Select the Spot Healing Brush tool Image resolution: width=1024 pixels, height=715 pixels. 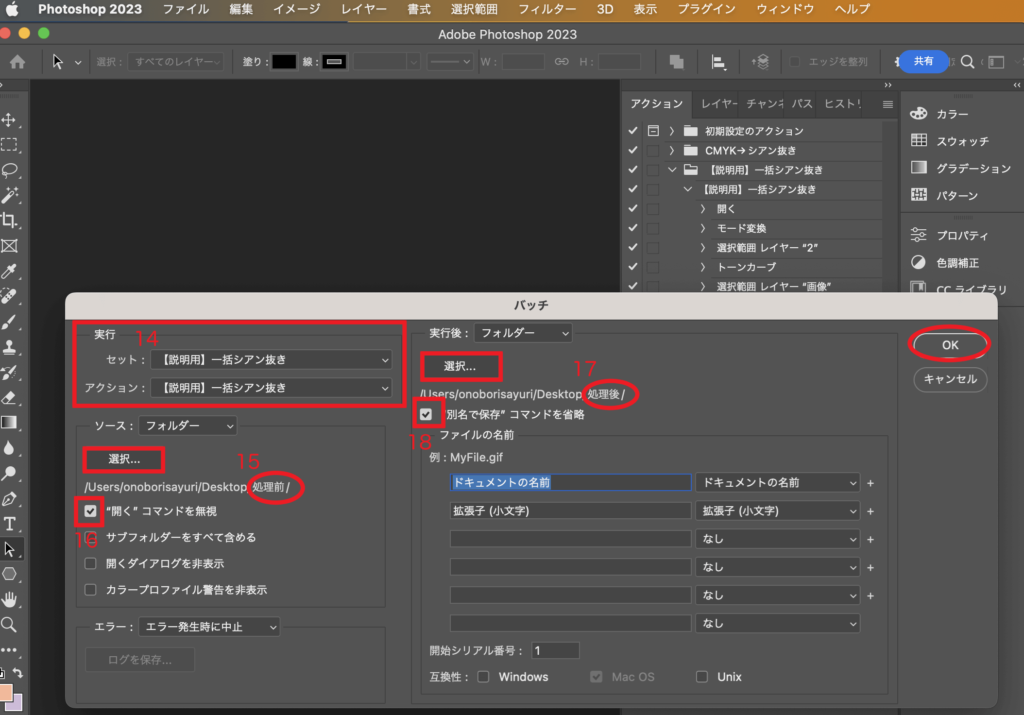[9, 296]
